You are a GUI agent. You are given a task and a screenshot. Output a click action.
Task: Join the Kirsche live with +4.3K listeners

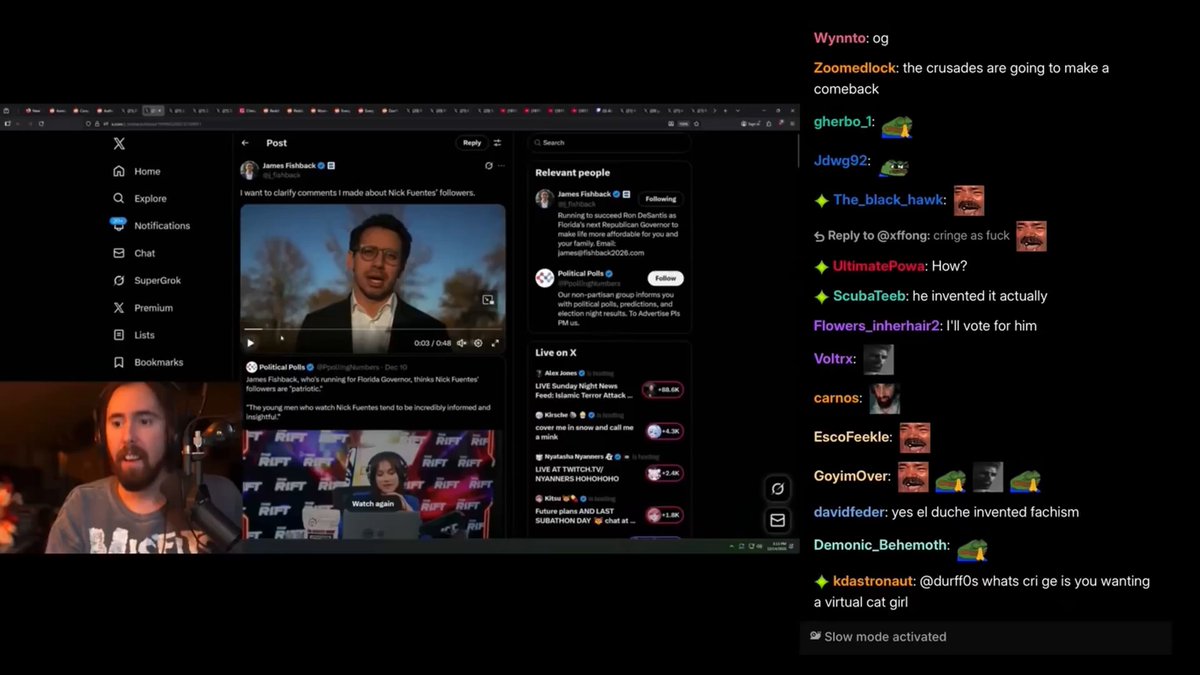pyautogui.click(x=664, y=431)
